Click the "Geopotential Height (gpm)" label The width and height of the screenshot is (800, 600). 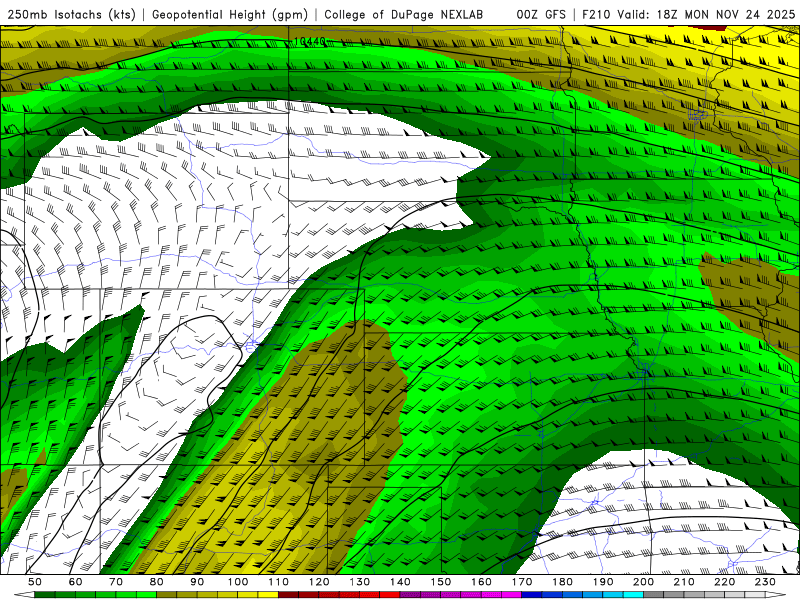coord(230,14)
